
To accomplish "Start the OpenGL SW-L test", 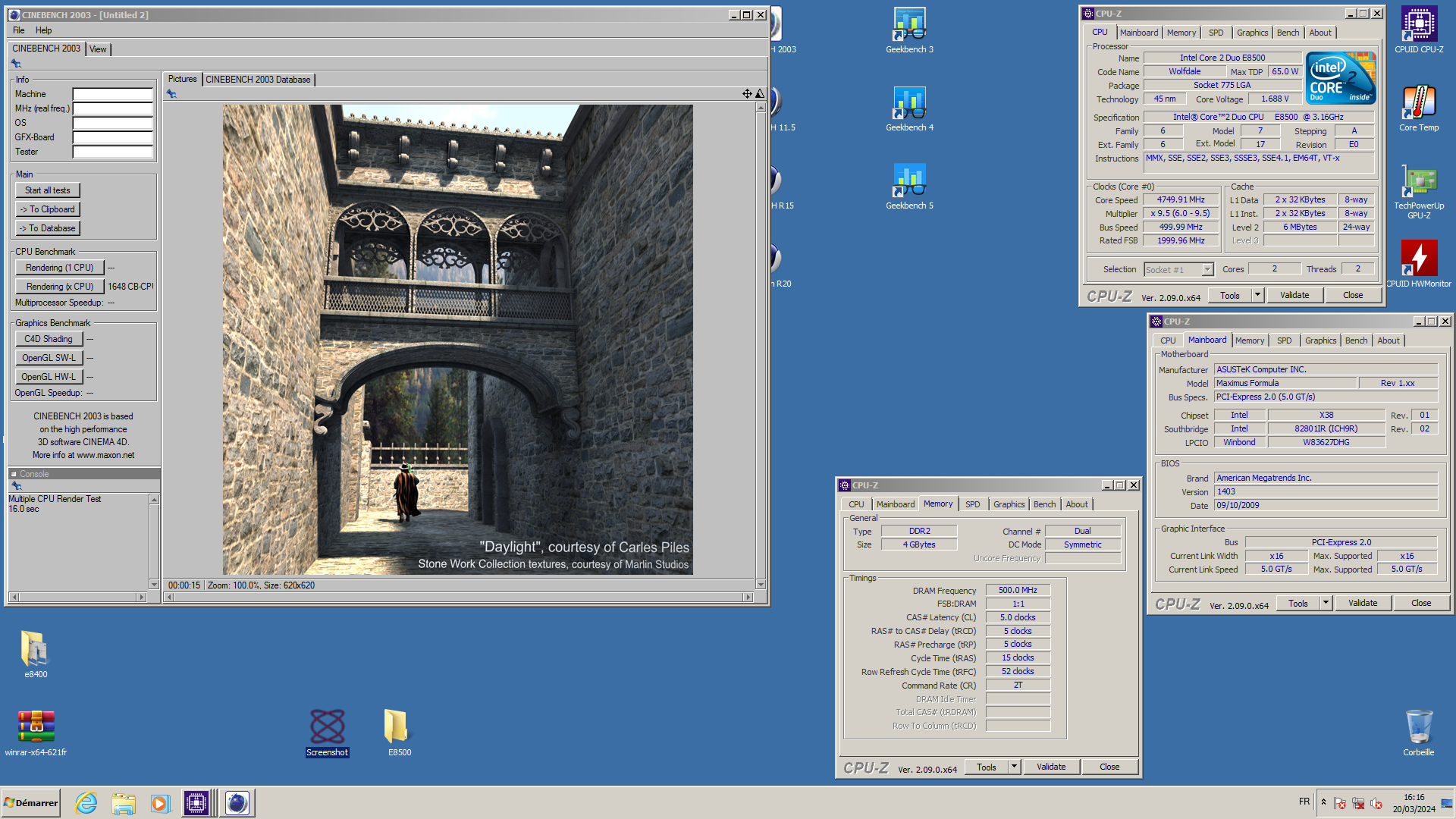I will click(x=49, y=358).
